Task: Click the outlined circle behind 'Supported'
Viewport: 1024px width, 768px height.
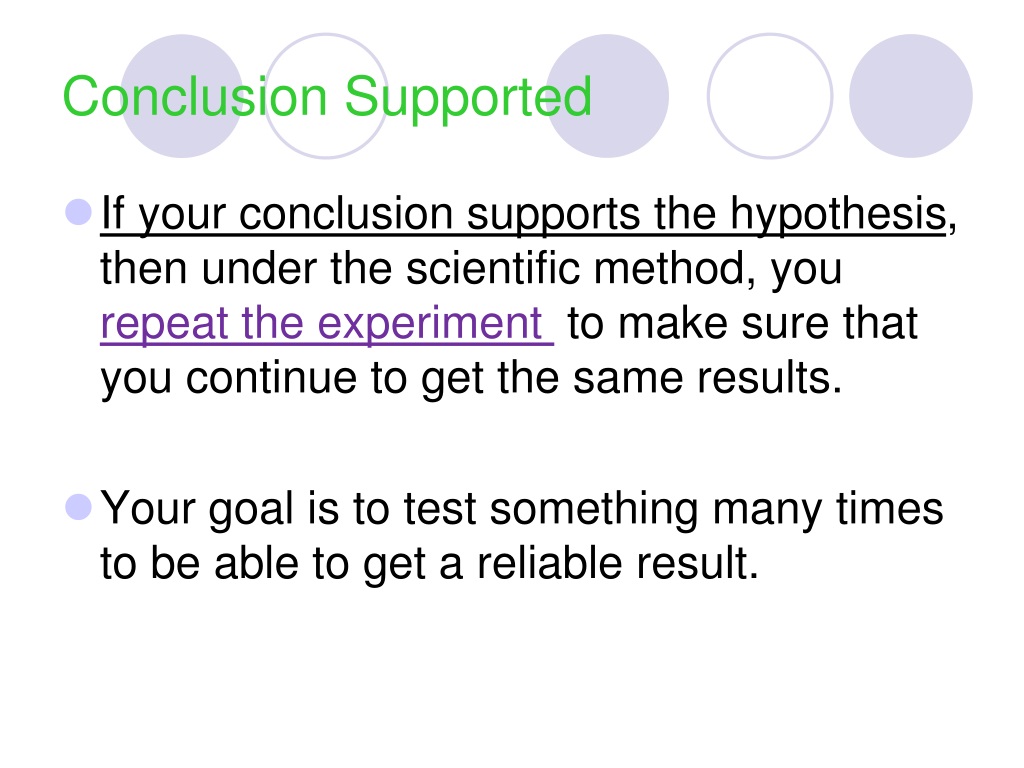Action: tap(326, 96)
